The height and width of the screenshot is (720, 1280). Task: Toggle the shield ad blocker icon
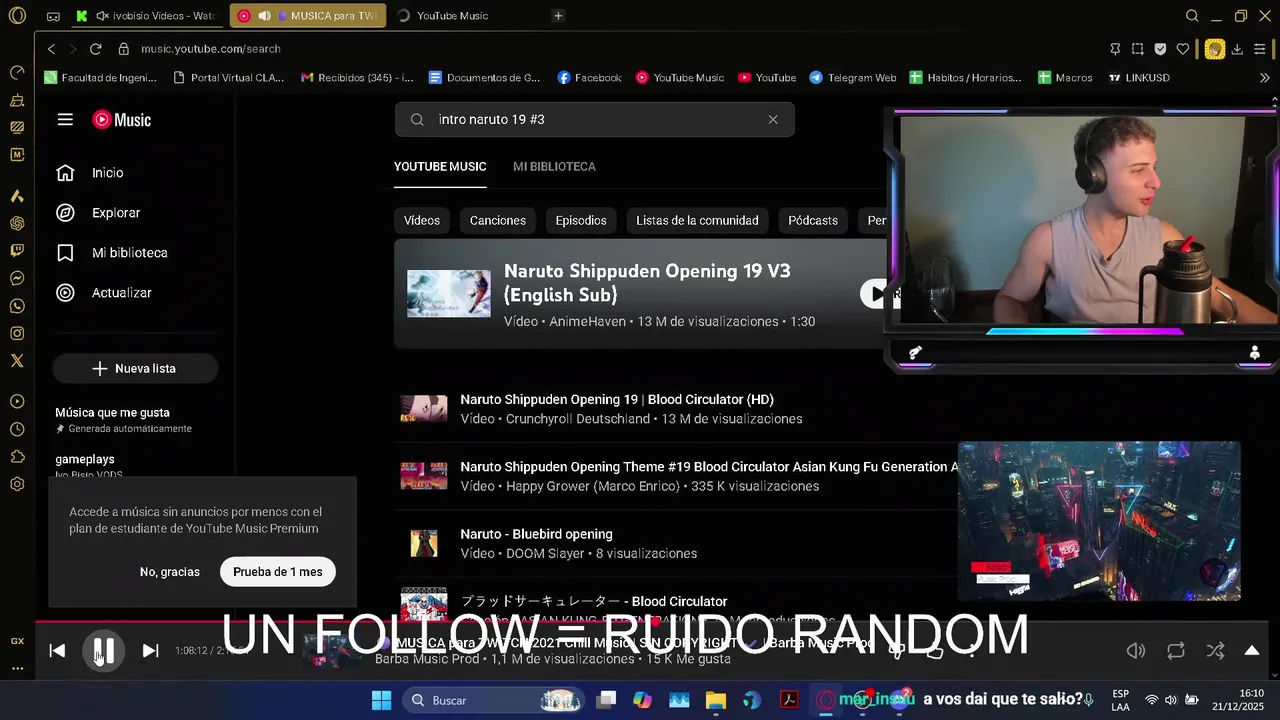click(x=1160, y=49)
